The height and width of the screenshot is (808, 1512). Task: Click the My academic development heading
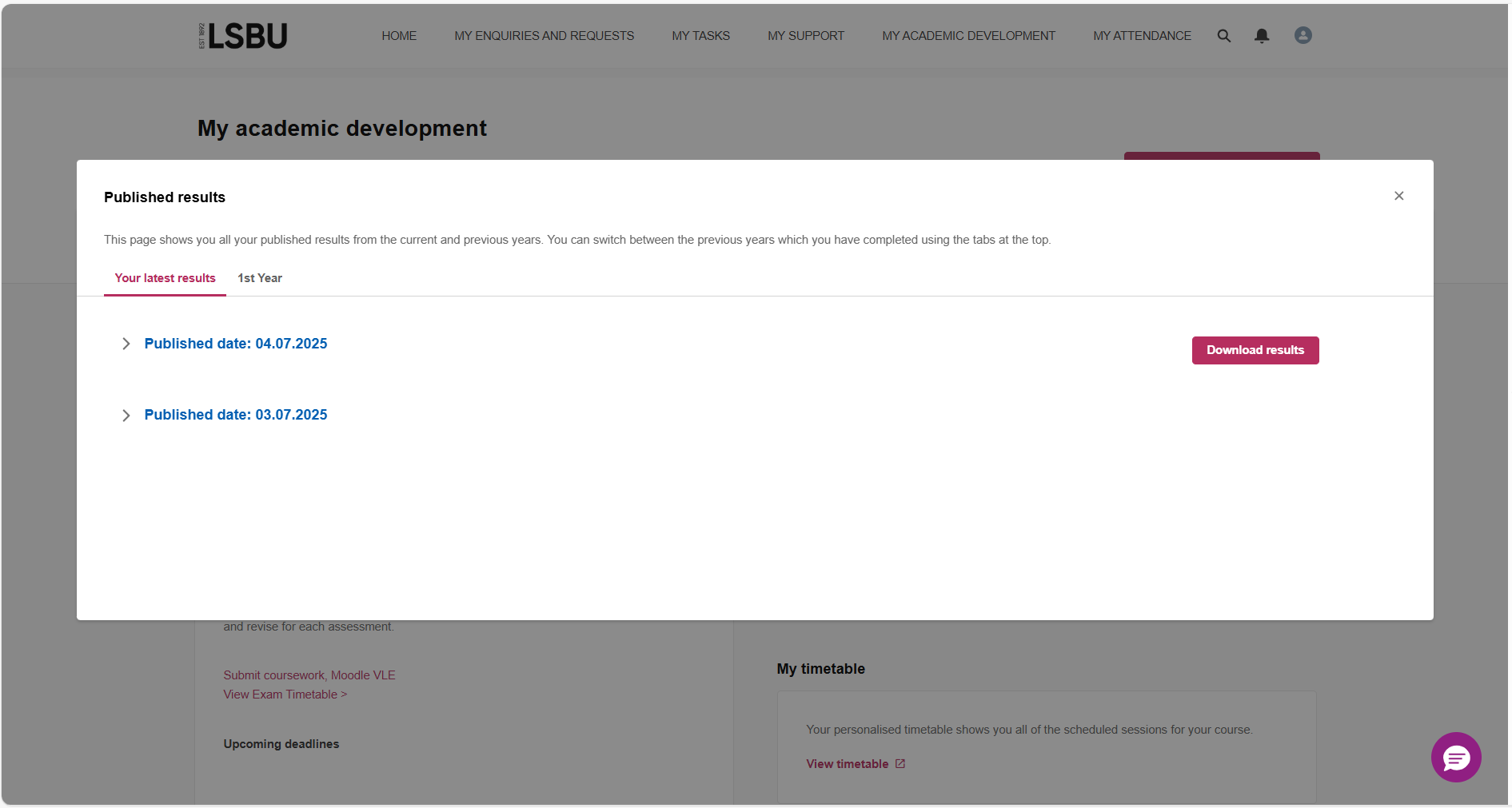pos(342,129)
